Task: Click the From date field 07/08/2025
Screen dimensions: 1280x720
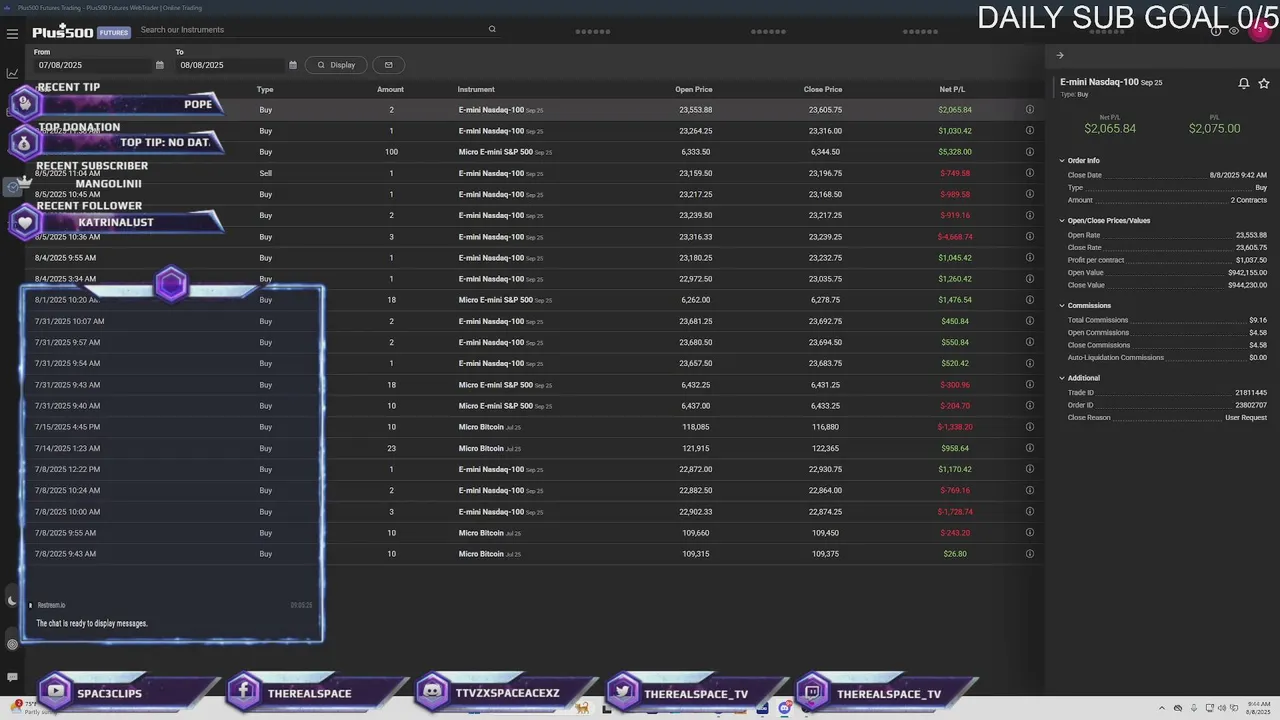Action: [x=92, y=65]
